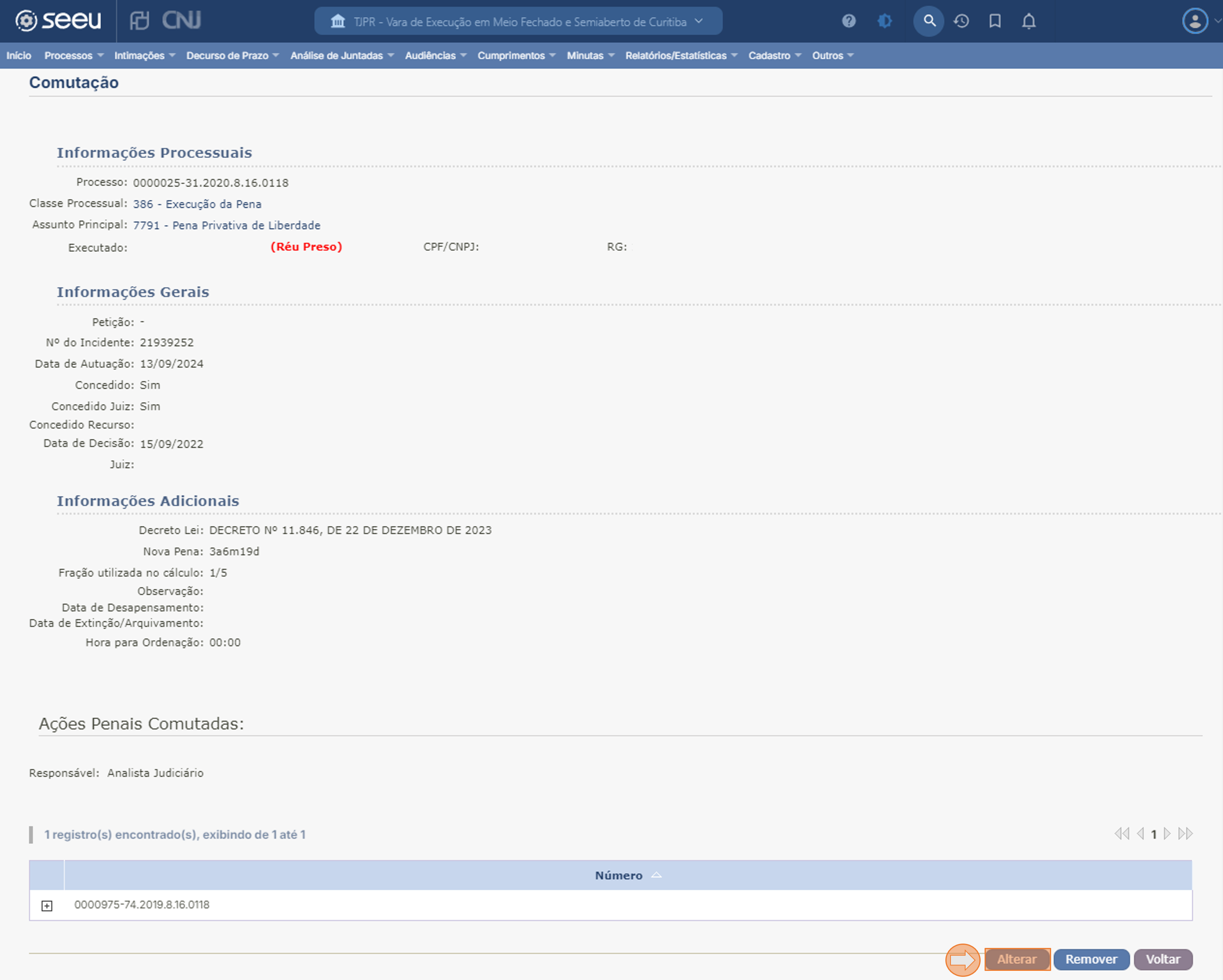Click the Comutação page title
Viewport: 1223px width, 980px height.
pyautogui.click(x=74, y=83)
